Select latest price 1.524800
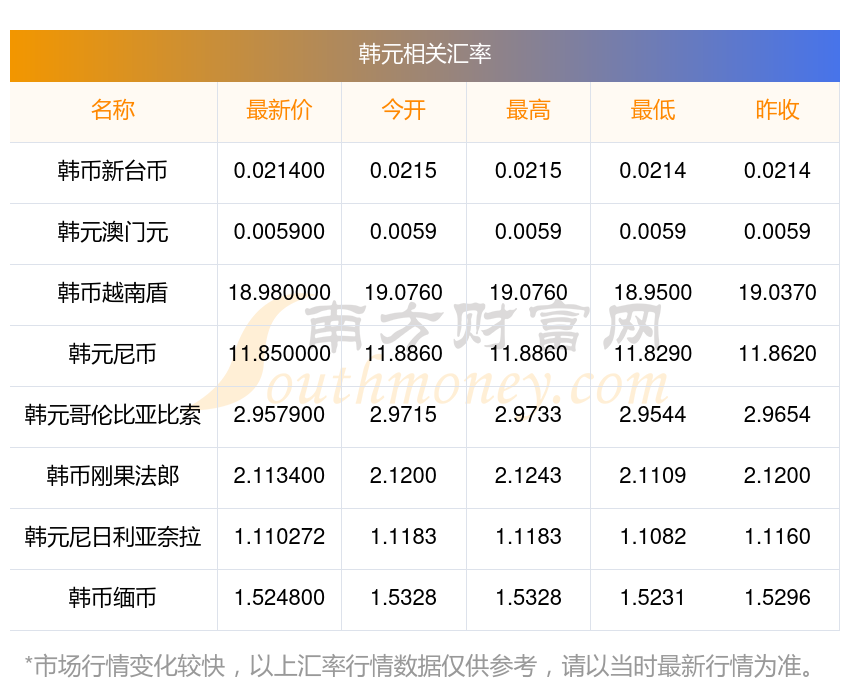 (x=279, y=598)
